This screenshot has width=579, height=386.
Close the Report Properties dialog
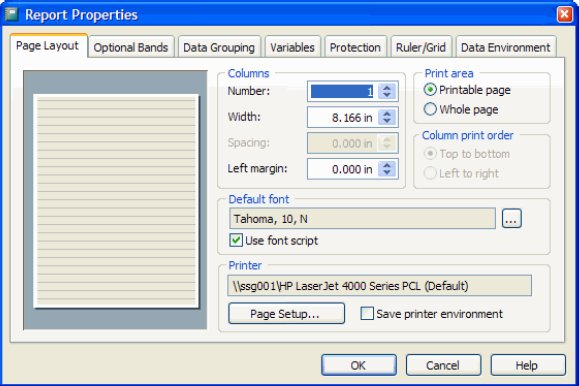pos(565,15)
